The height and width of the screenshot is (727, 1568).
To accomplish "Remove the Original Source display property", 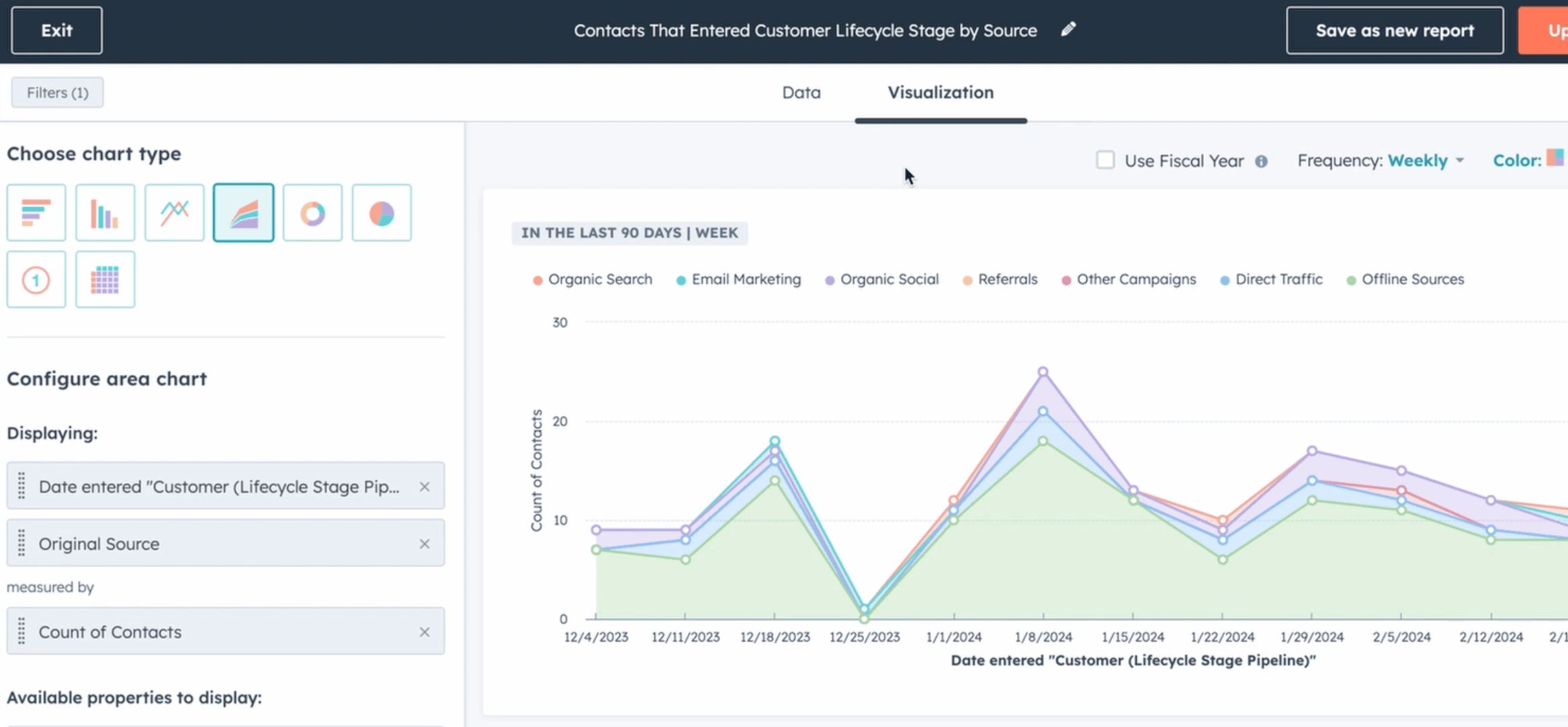I will (x=425, y=544).
